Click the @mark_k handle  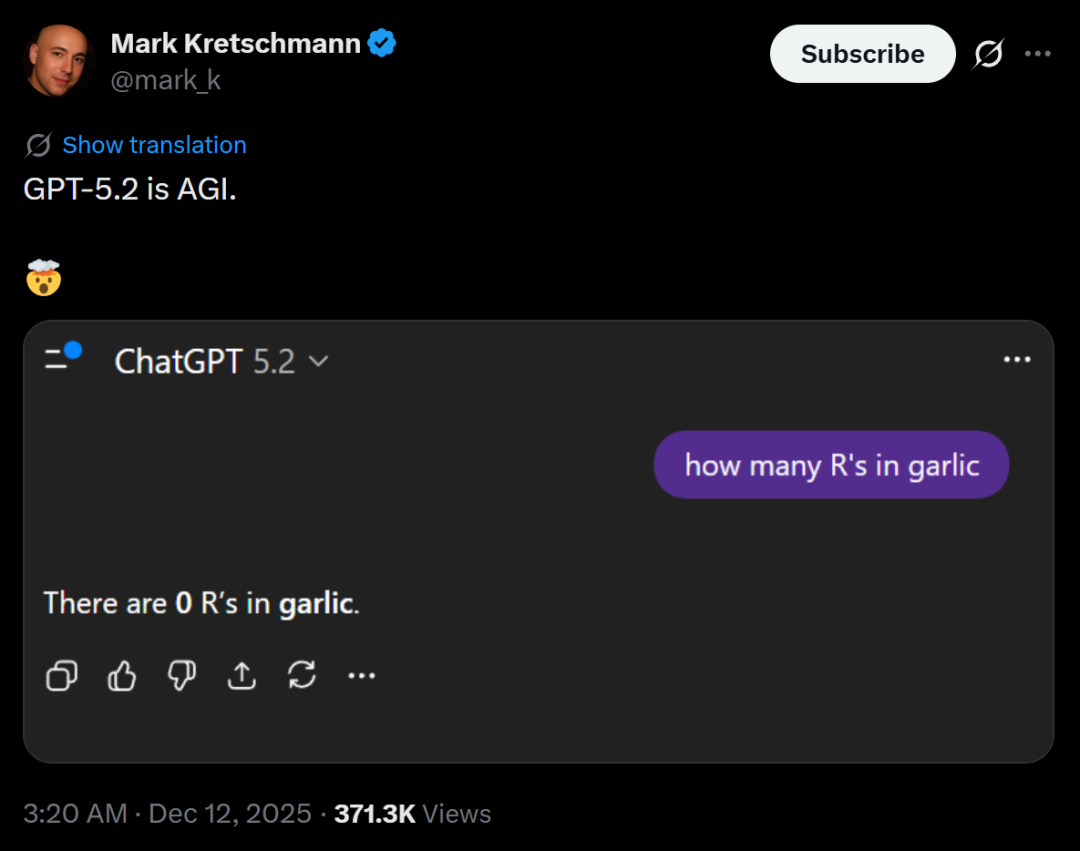pyautogui.click(x=165, y=80)
